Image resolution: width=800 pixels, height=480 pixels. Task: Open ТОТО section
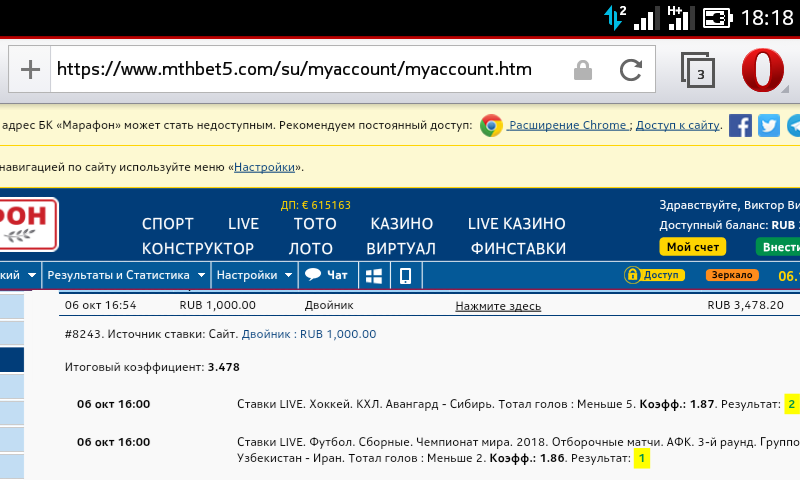[315, 224]
